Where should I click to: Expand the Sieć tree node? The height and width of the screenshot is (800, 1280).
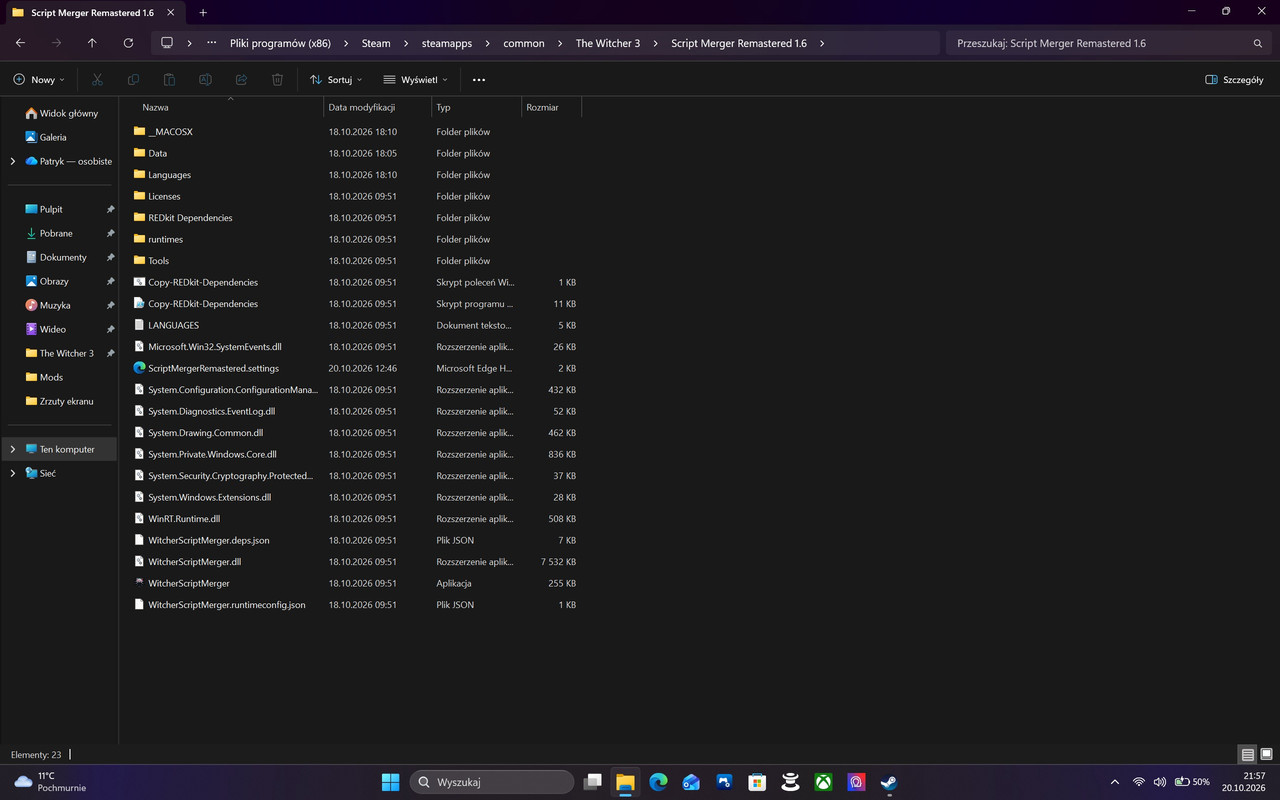click(x=13, y=473)
